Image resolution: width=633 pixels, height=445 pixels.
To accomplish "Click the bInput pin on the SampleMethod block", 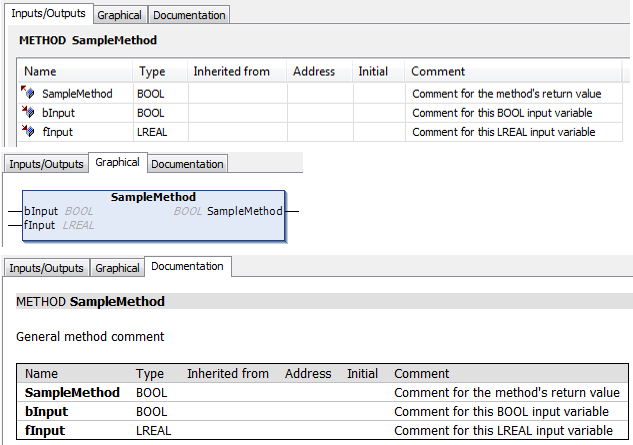I will pyautogui.click(x=41, y=211).
